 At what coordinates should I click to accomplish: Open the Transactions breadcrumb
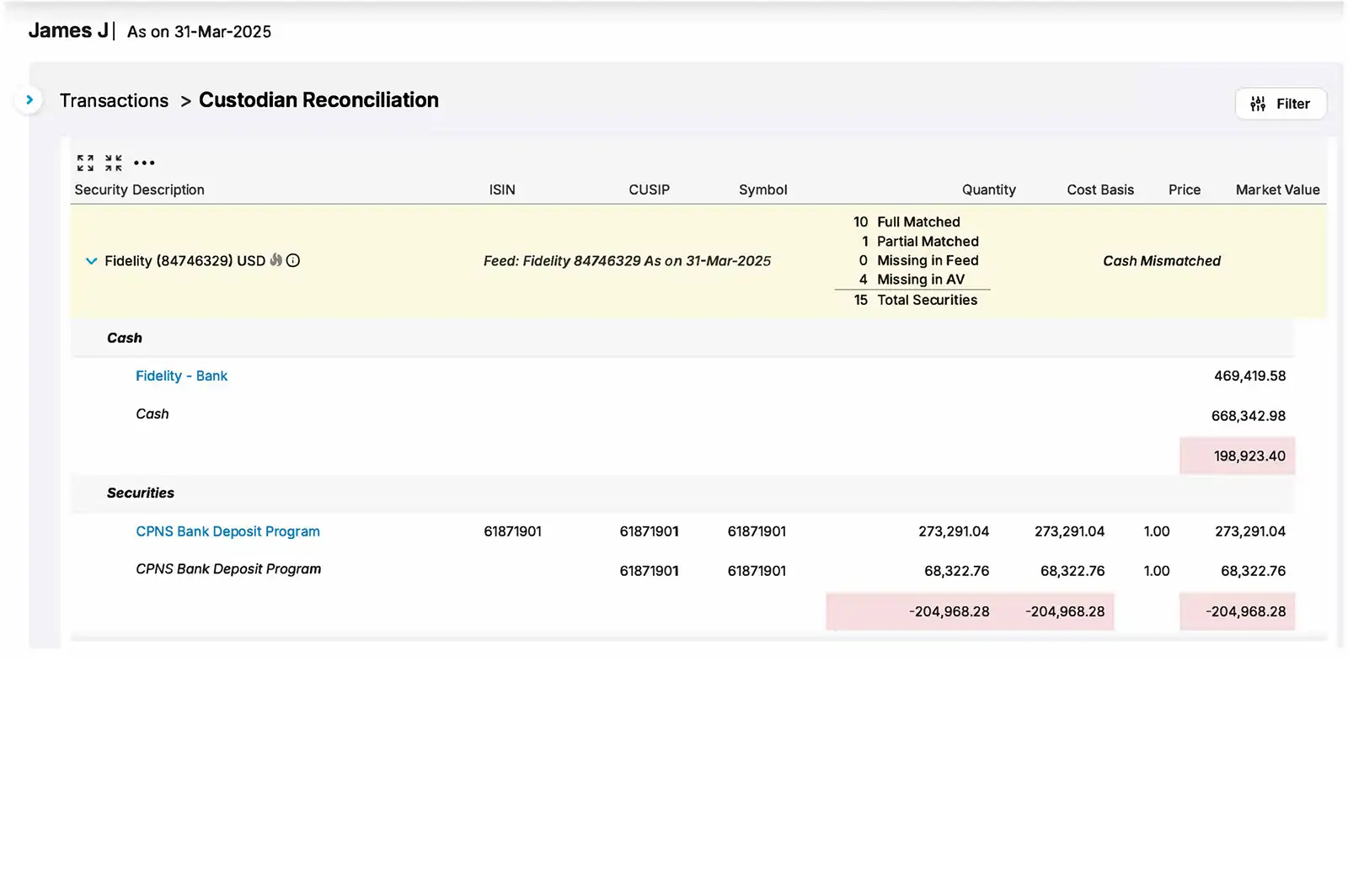[x=114, y=99]
